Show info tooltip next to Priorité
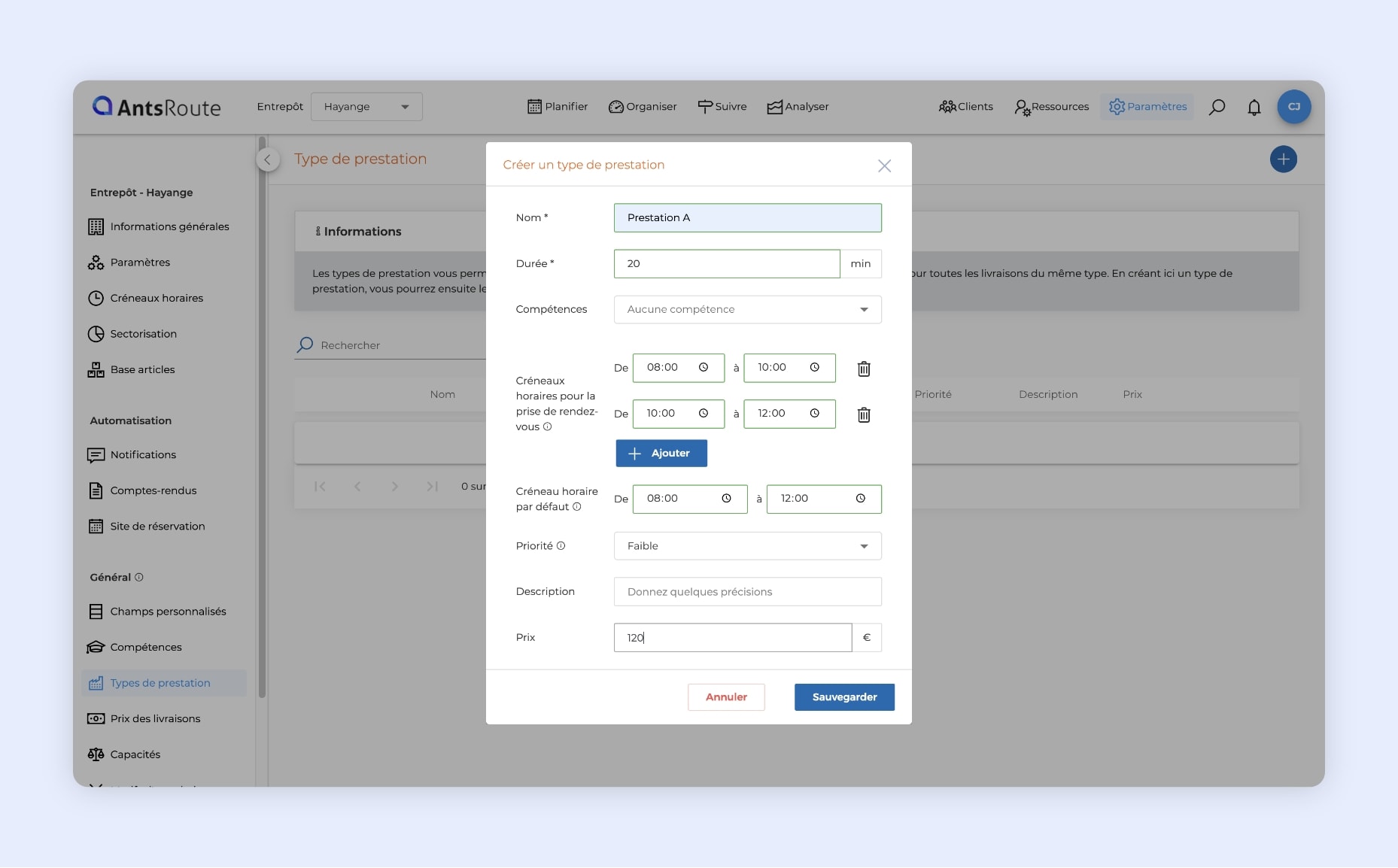The height and width of the screenshot is (868, 1398). point(561,546)
